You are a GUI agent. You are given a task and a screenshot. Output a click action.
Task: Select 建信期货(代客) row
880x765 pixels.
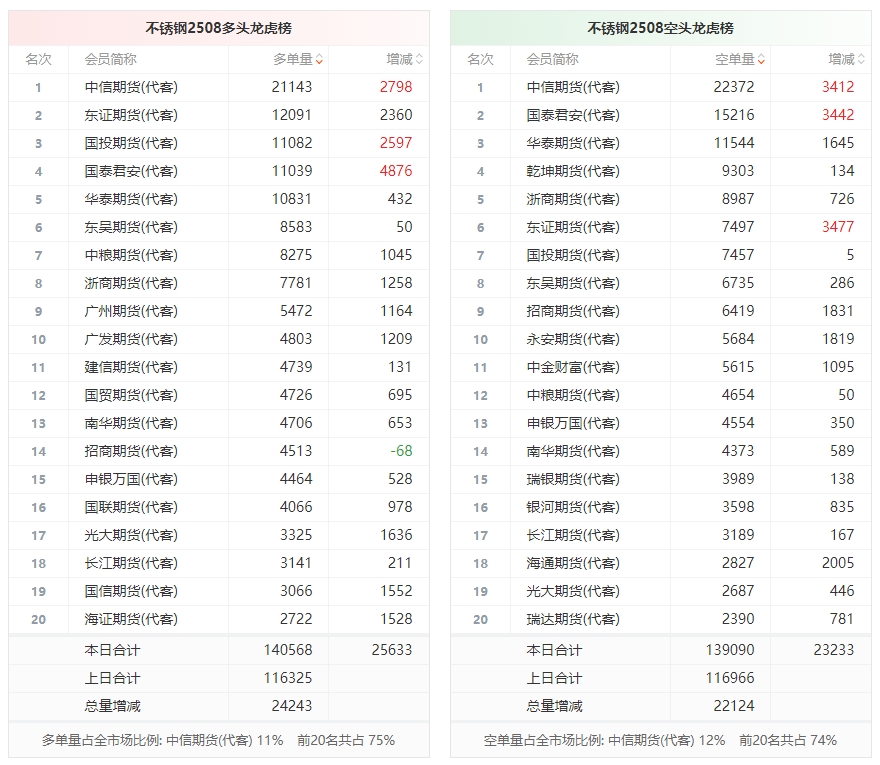(219, 368)
